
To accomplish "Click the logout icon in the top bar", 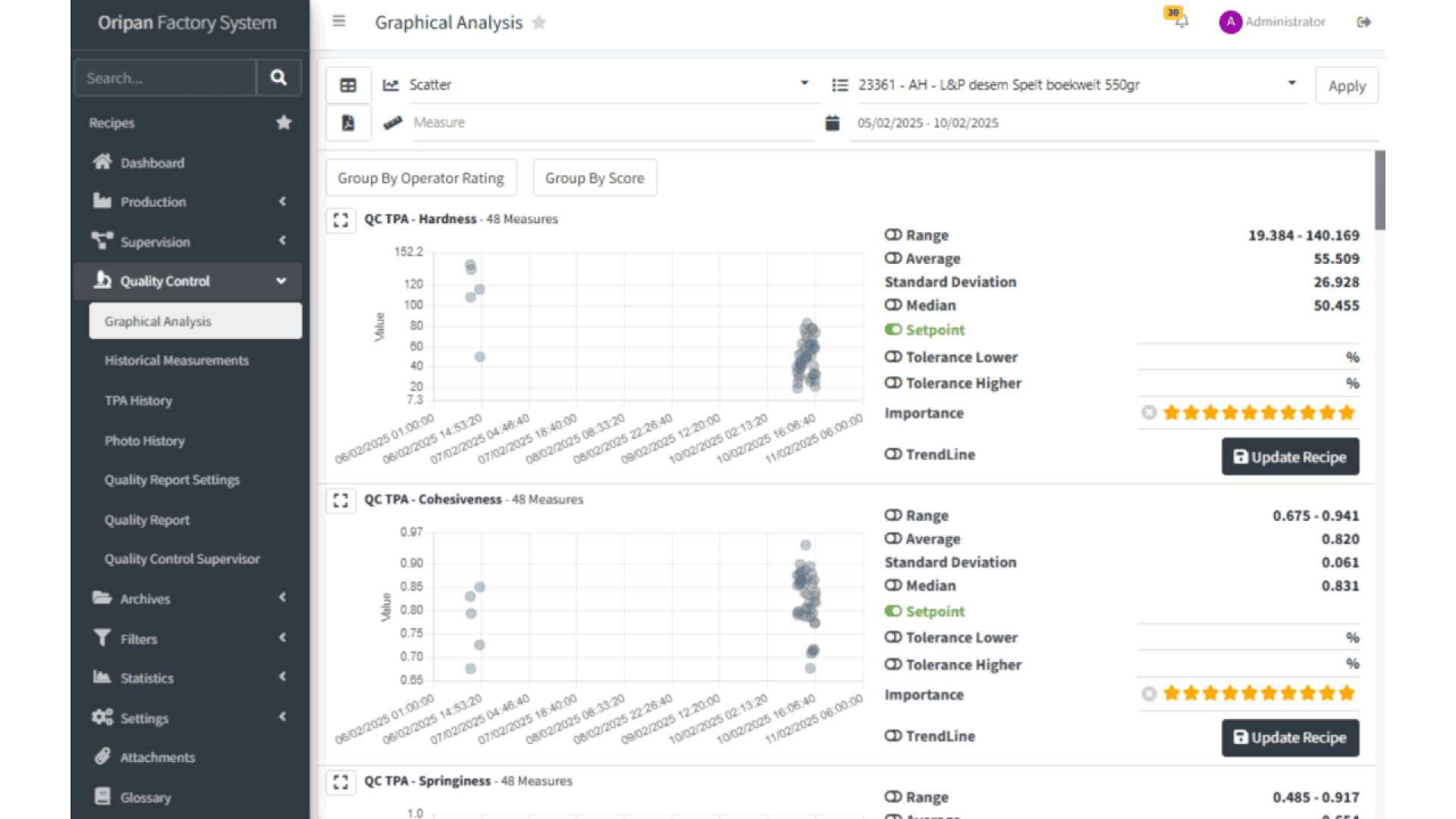I will [1363, 22].
